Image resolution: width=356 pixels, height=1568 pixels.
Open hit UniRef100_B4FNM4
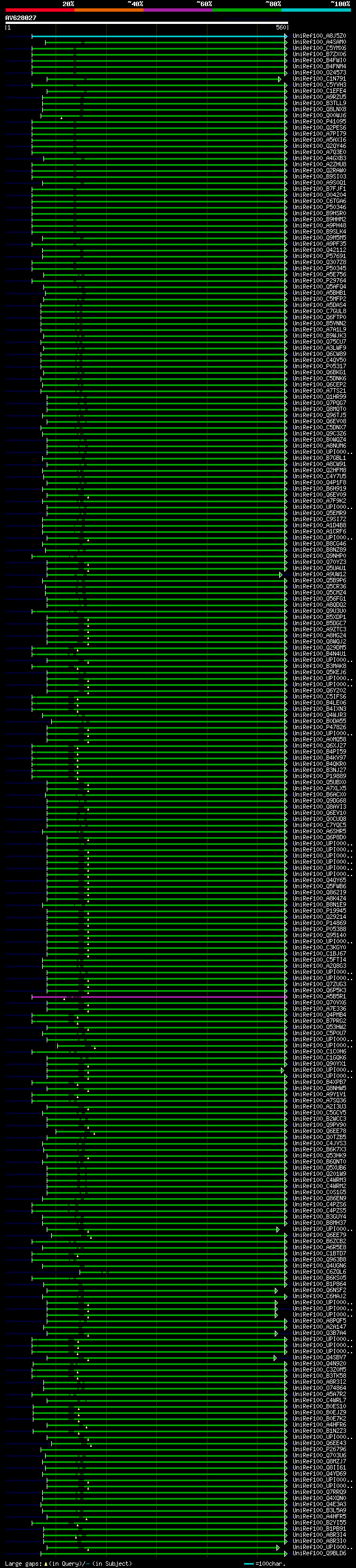coord(319,66)
